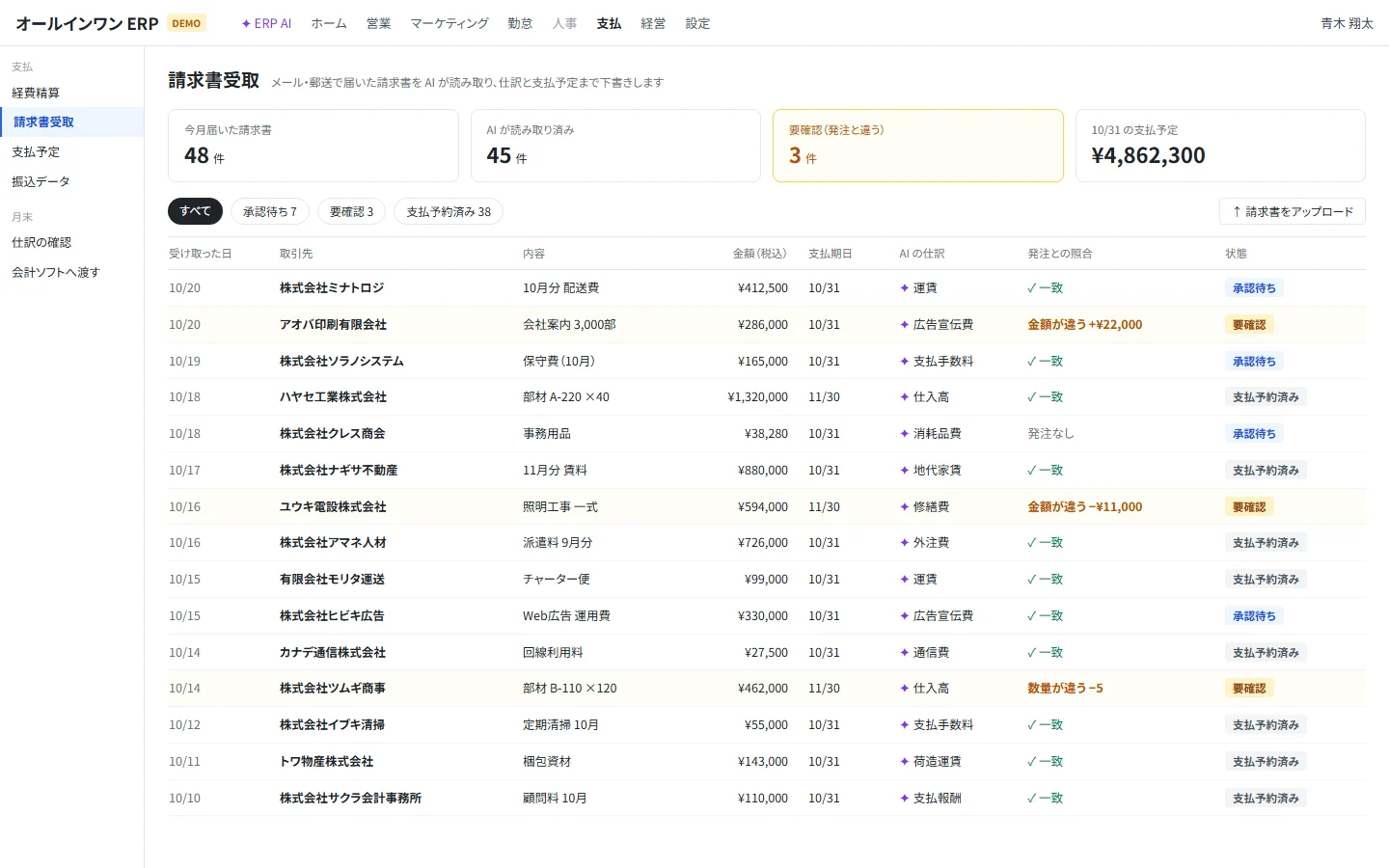Open the 経営 top menu
The width and height of the screenshot is (1389, 868).
click(653, 23)
